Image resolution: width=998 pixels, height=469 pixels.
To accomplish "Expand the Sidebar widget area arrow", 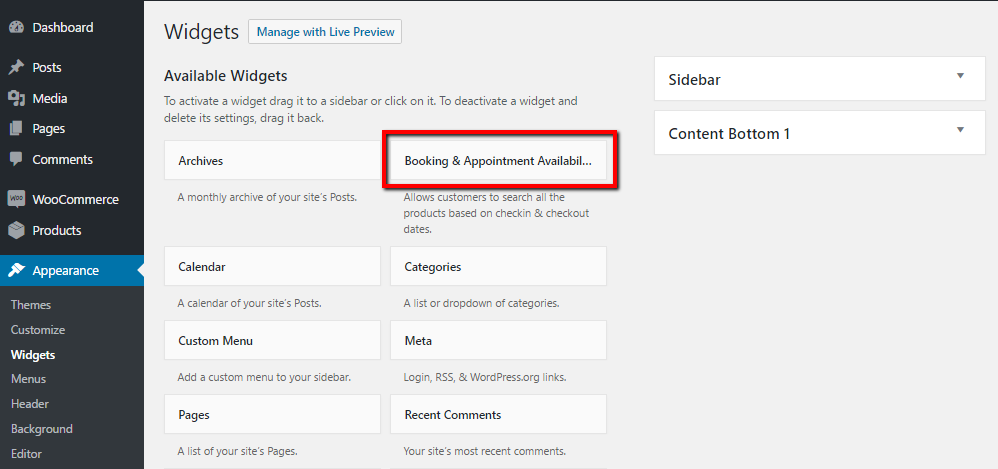I will (x=960, y=76).
